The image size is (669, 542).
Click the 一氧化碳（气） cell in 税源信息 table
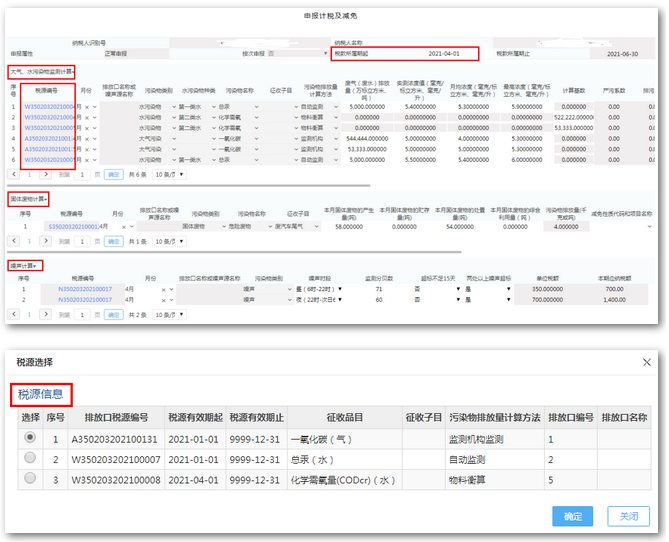[345, 439]
